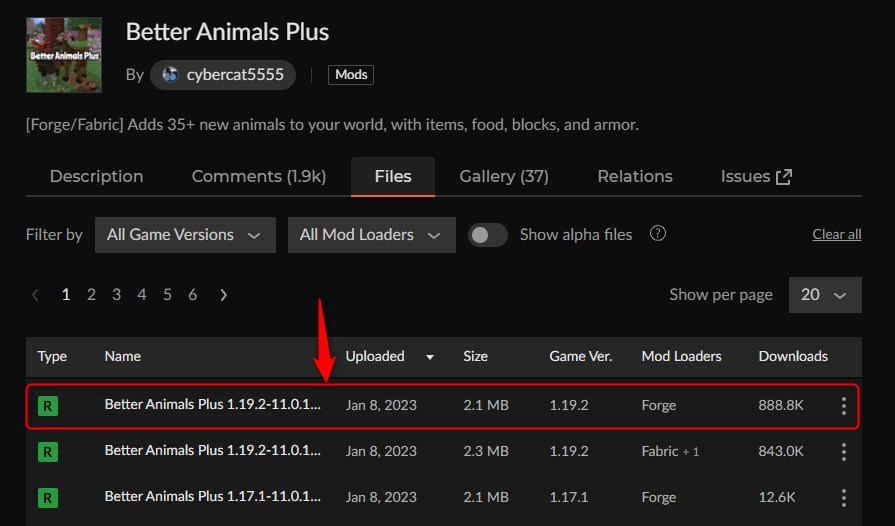Click the Better Animals Plus mod thumbnail
The image size is (895, 526).
coord(65,57)
